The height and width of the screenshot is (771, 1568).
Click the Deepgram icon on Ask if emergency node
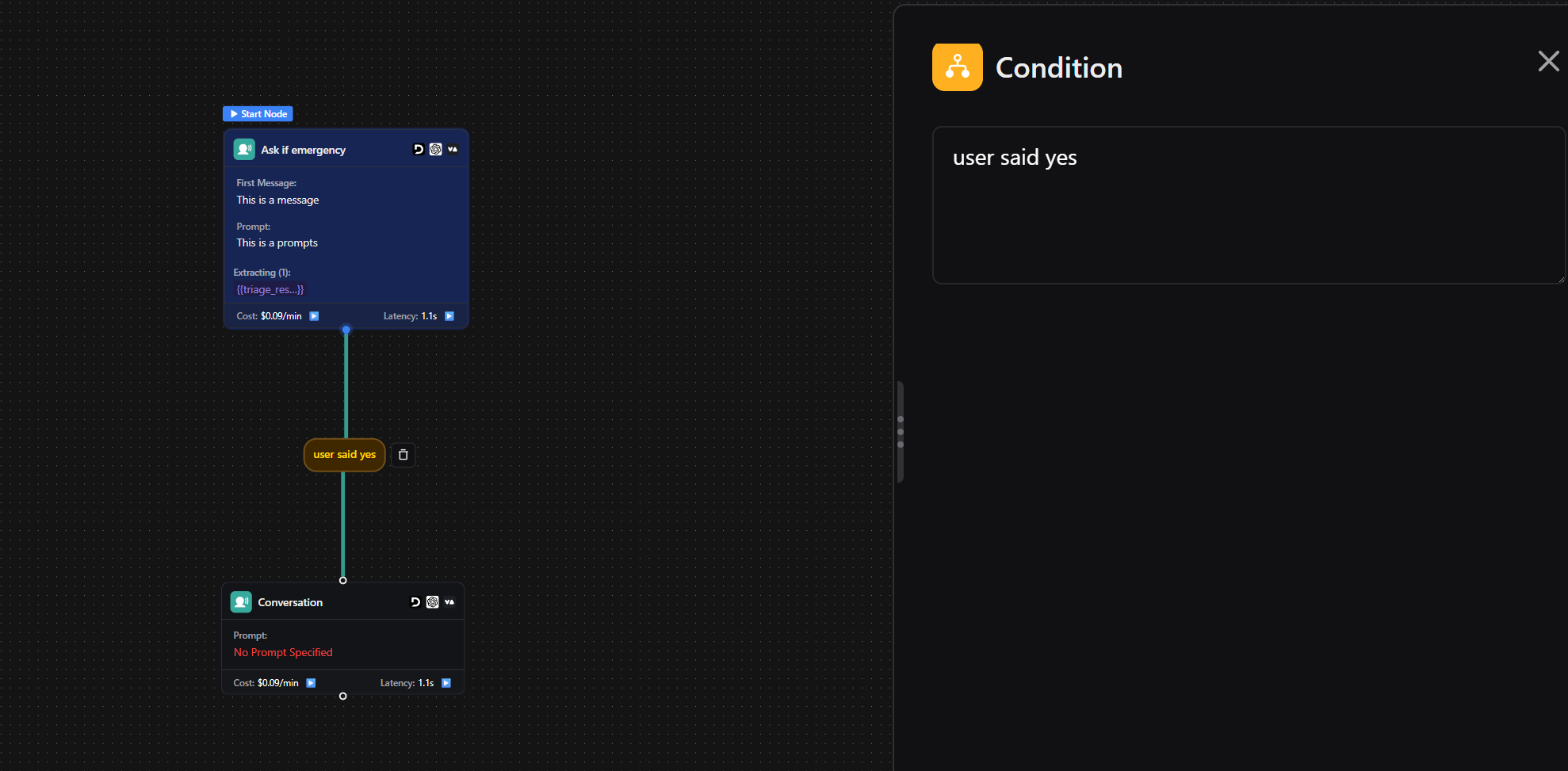coord(419,149)
